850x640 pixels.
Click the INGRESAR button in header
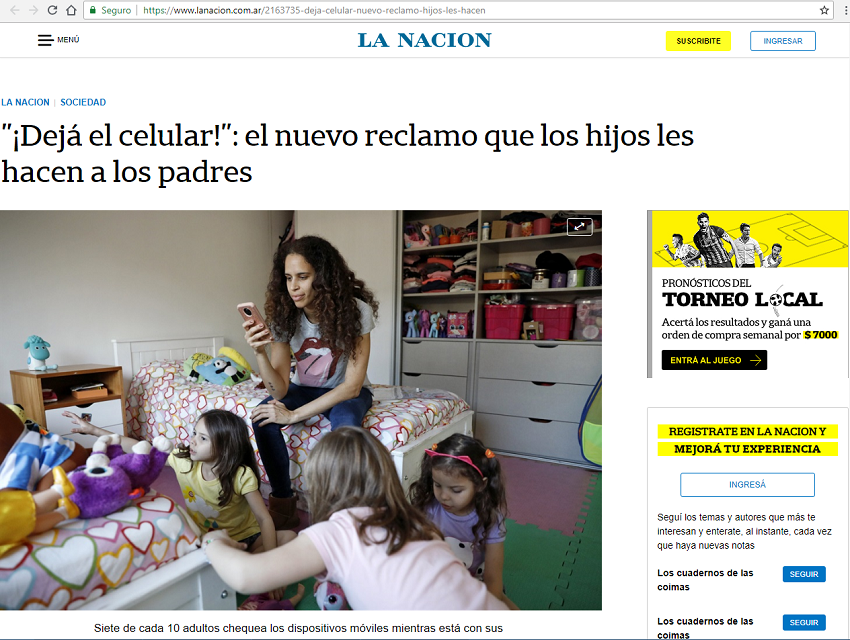783,41
